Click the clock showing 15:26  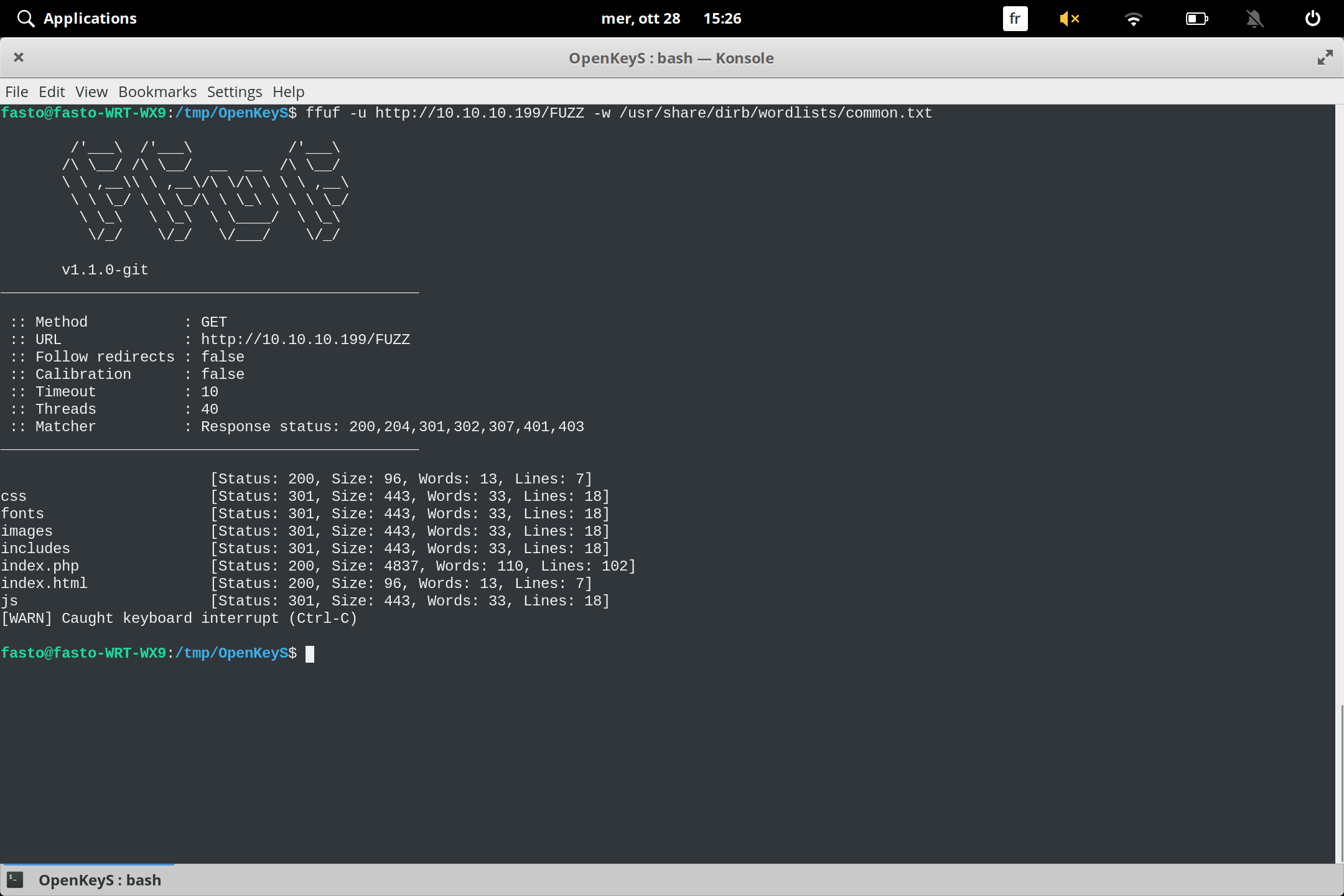tap(722, 18)
